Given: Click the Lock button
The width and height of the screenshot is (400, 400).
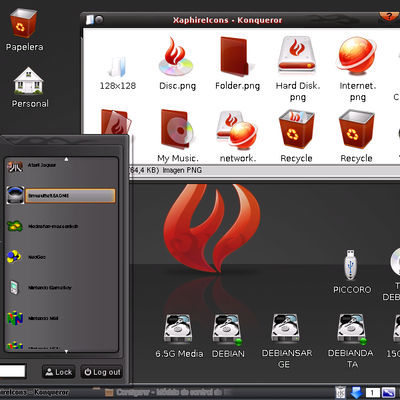Looking at the screenshot, I should pos(59,372).
